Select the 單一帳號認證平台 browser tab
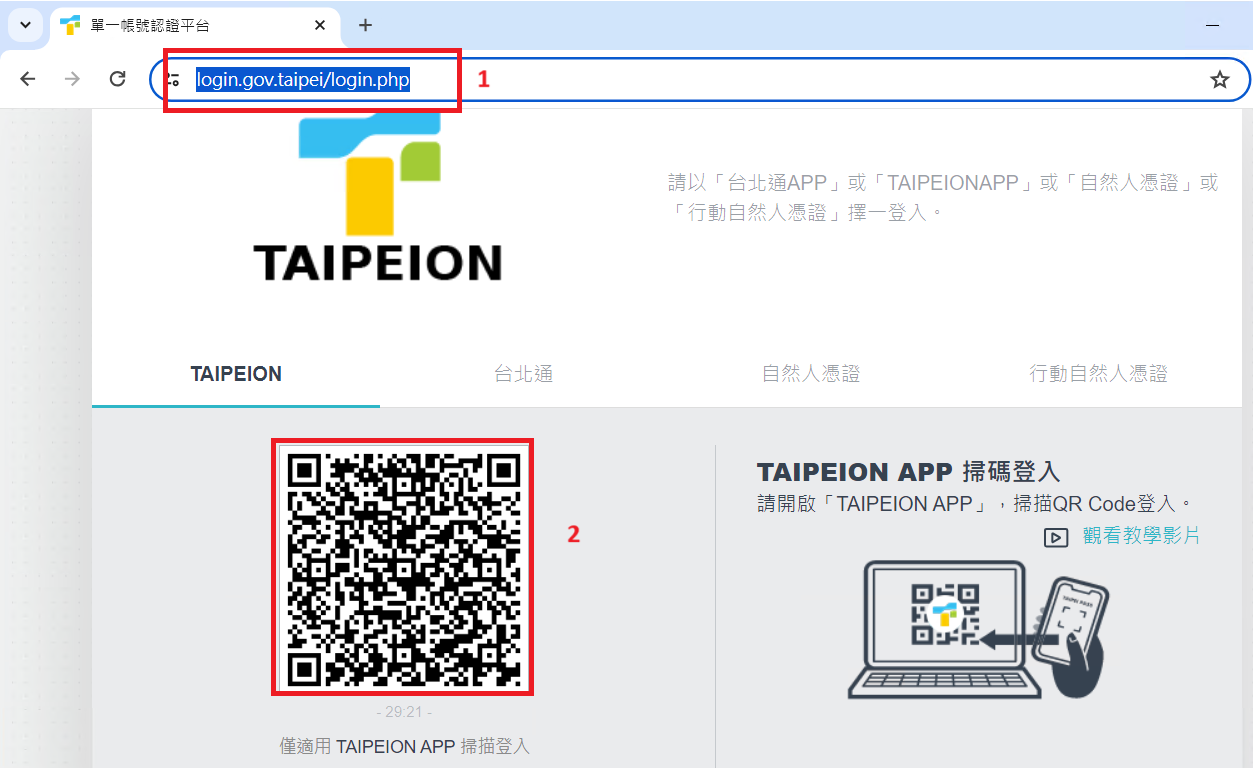1253x768 pixels. click(194, 25)
